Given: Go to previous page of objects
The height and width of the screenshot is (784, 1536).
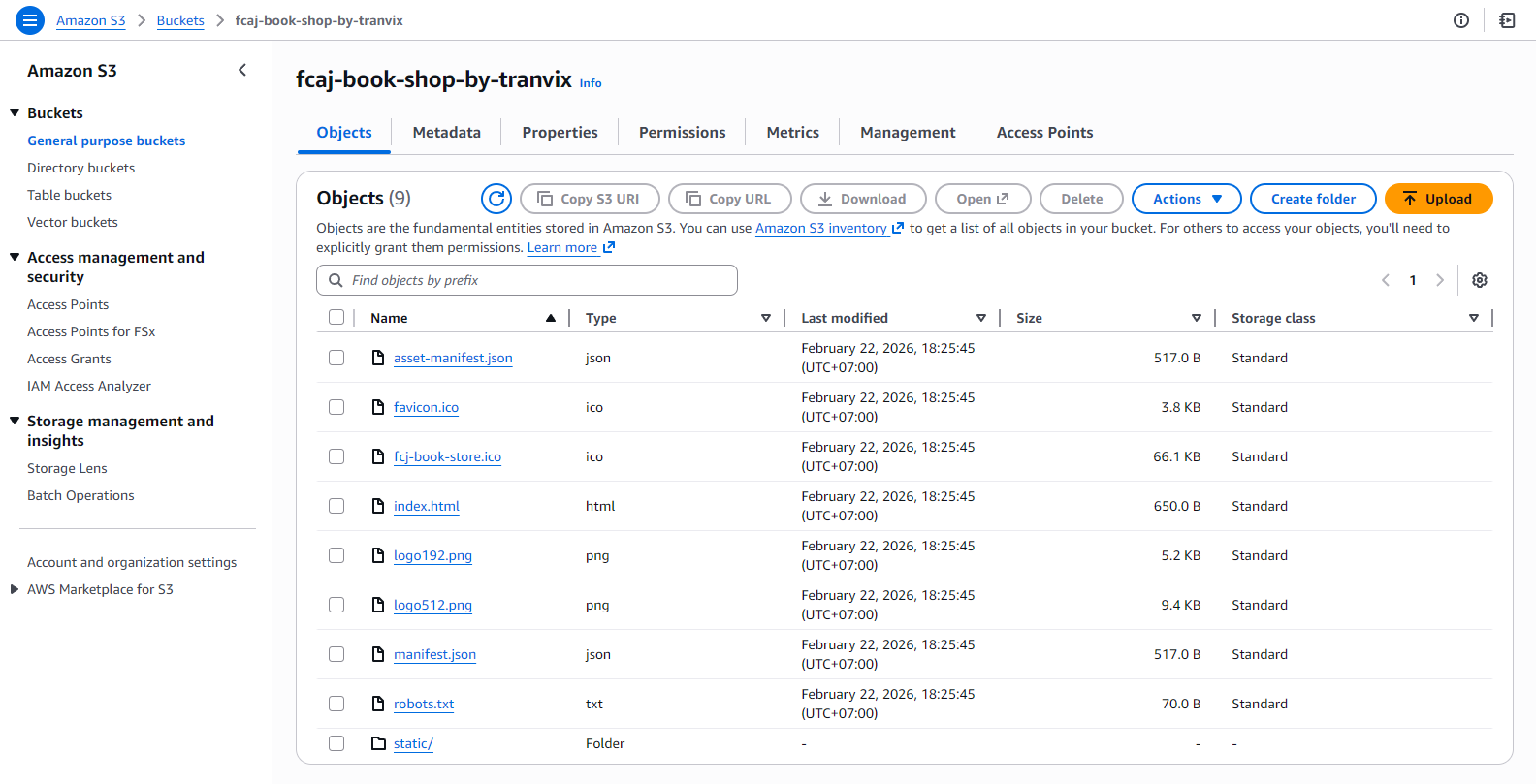Looking at the screenshot, I should 1386,280.
